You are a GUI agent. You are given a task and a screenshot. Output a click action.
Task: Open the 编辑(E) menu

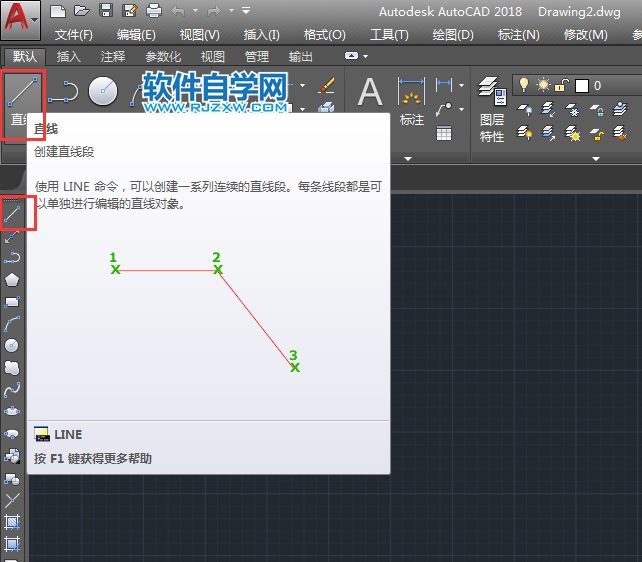coord(136,35)
